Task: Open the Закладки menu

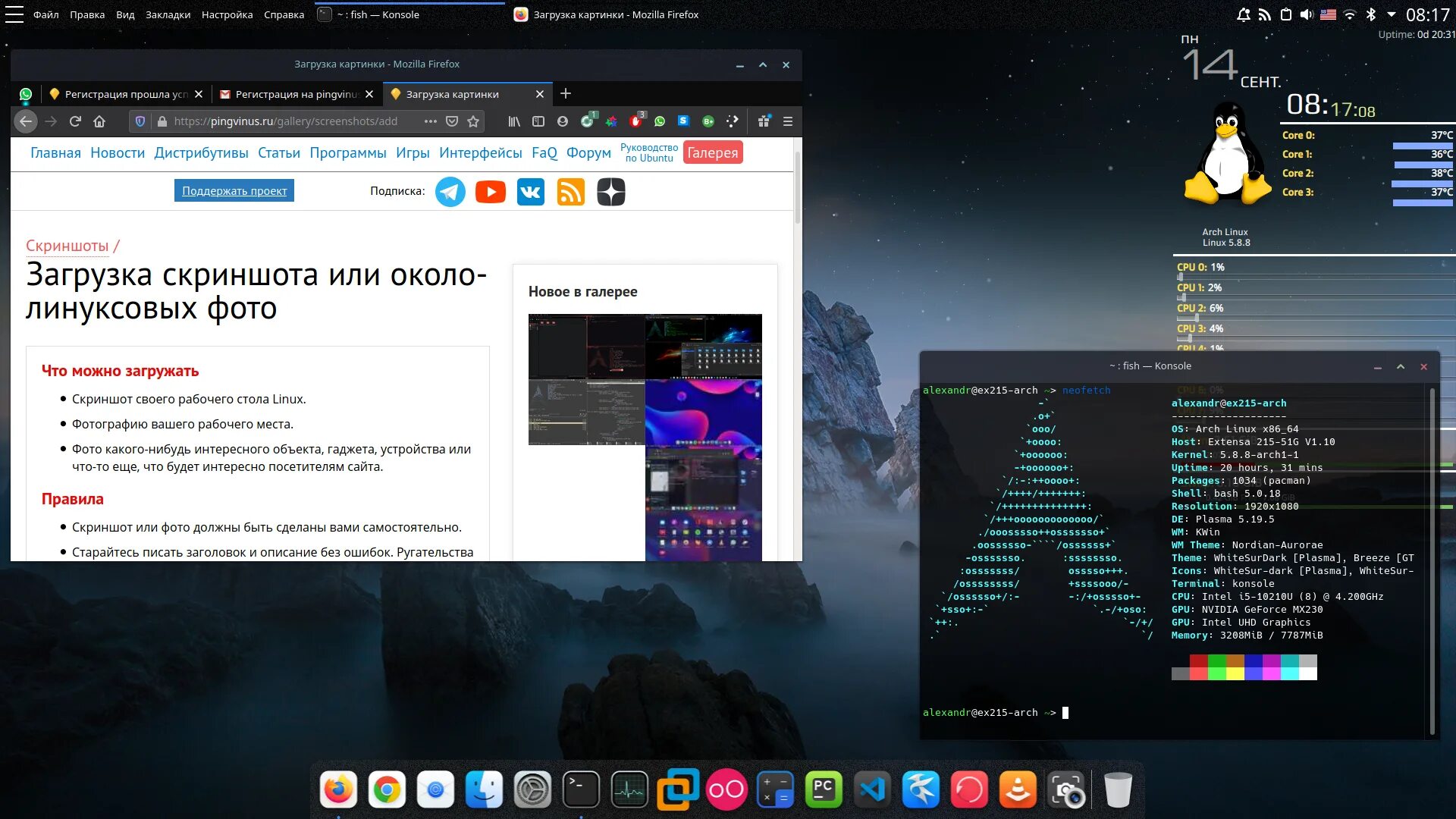Action: pos(168,14)
